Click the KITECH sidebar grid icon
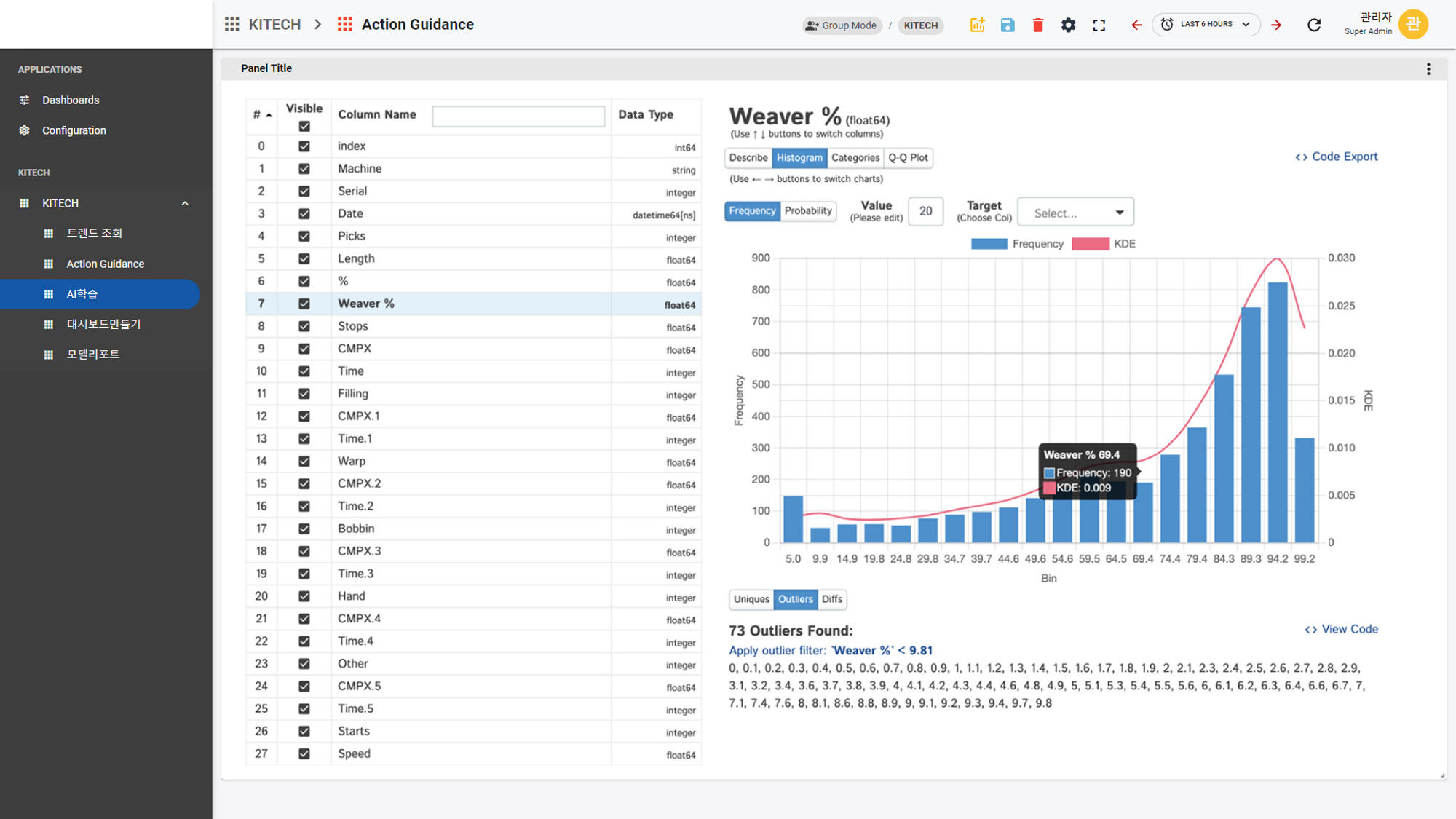The image size is (1456, 819). (x=24, y=203)
